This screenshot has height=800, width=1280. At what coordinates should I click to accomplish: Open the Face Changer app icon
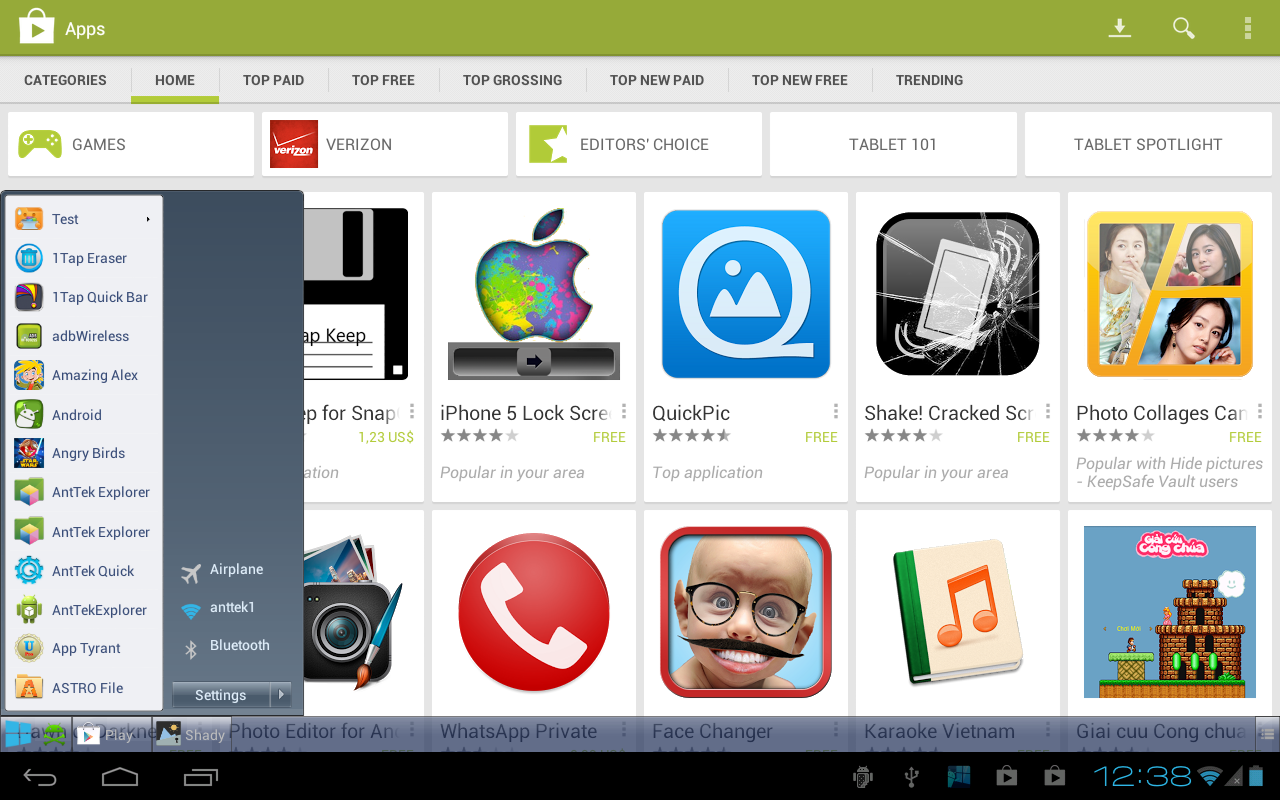pyautogui.click(x=746, y=612)
